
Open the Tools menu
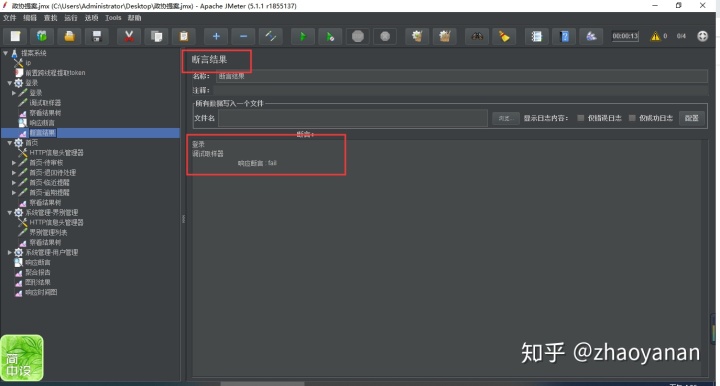click(113, 18)
